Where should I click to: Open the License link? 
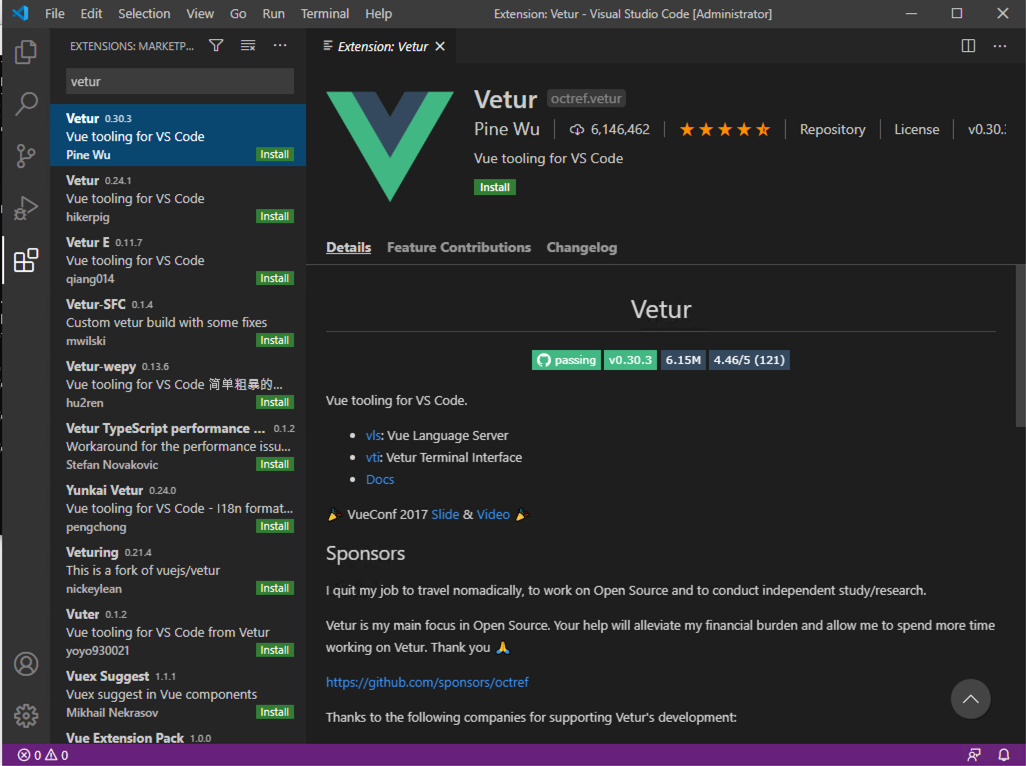(x=917, y=130)
